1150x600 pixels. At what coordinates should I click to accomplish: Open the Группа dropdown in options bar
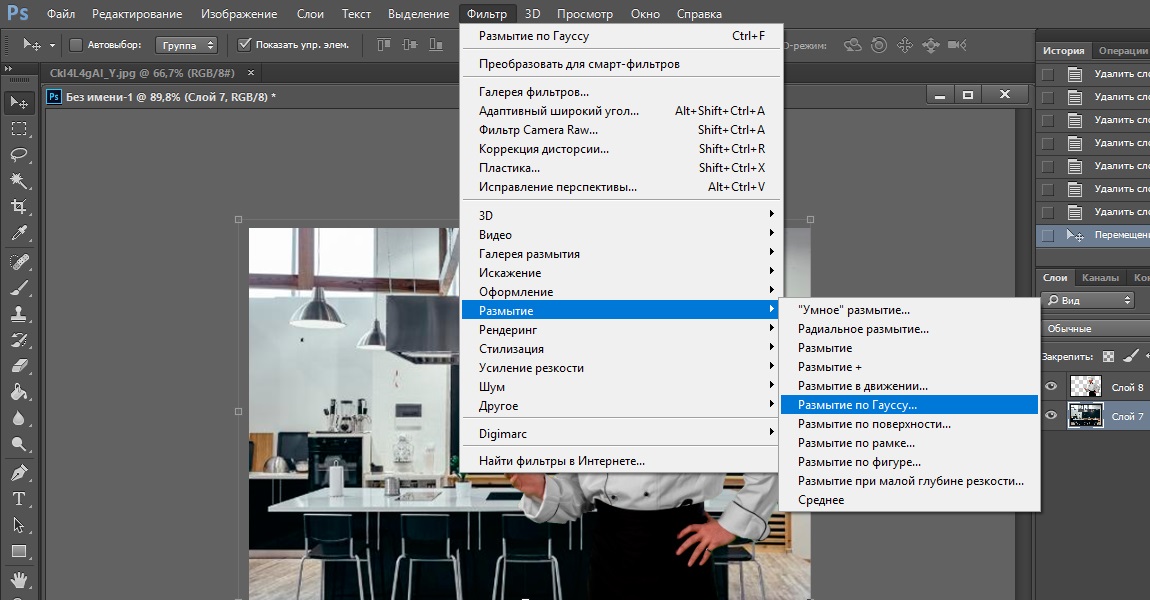187,45
